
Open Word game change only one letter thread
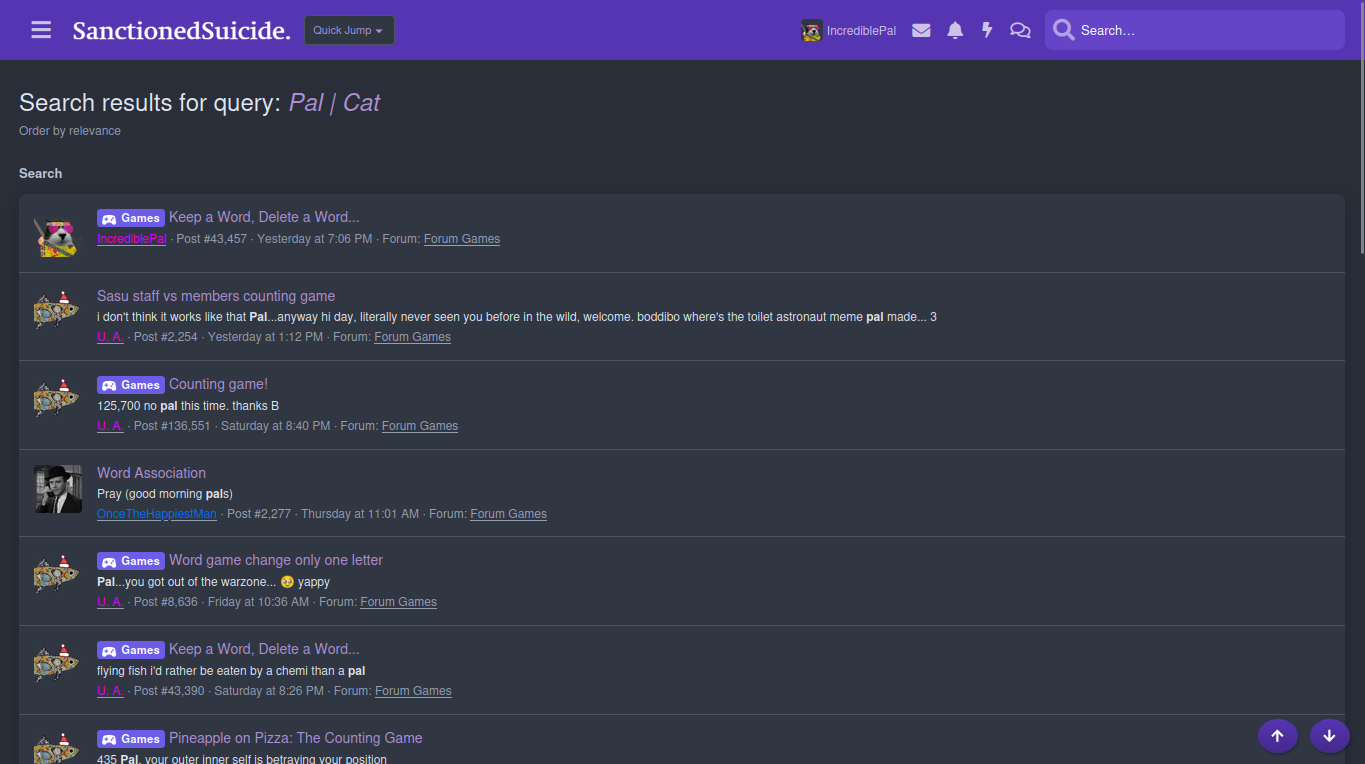(x=276, y=560)
